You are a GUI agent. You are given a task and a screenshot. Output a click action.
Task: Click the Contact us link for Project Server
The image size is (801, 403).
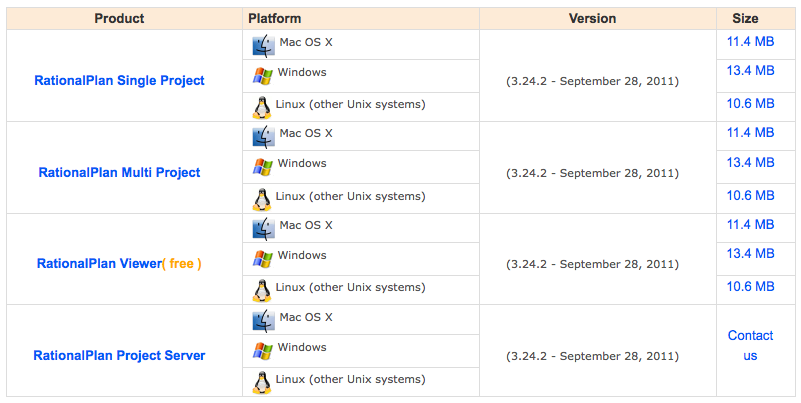point(750,345)
